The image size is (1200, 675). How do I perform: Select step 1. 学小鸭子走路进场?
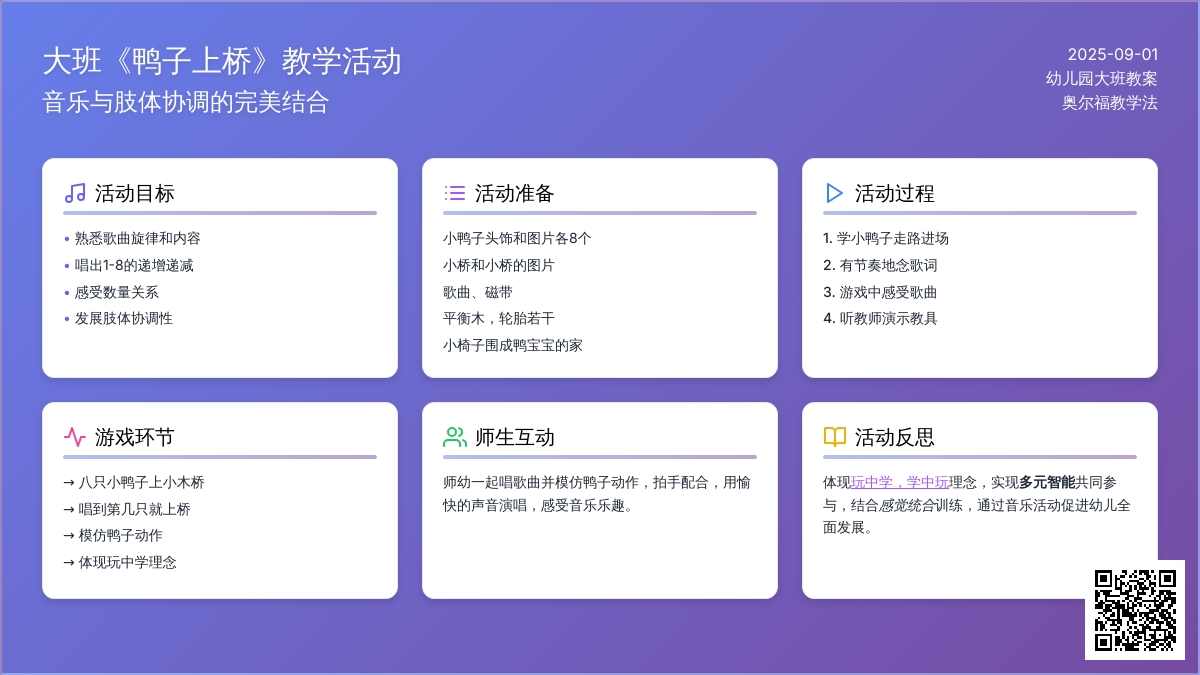[x=886, y=238]
